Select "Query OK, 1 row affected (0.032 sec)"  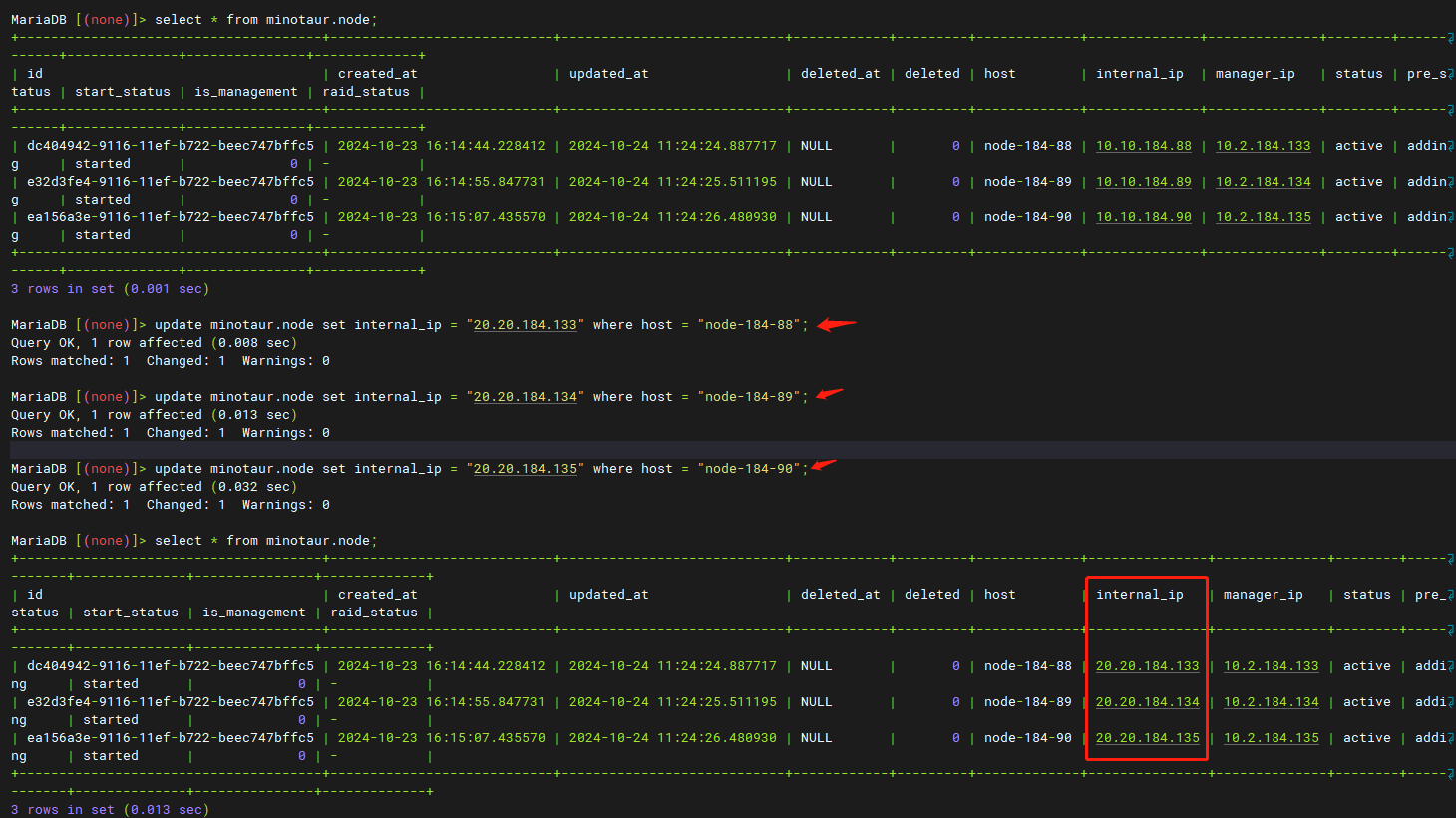pos(154,487)
